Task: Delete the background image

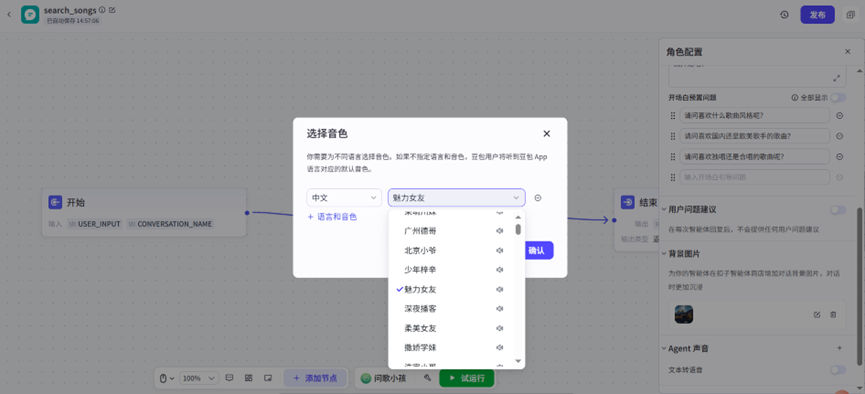Action: click(833, 315)
